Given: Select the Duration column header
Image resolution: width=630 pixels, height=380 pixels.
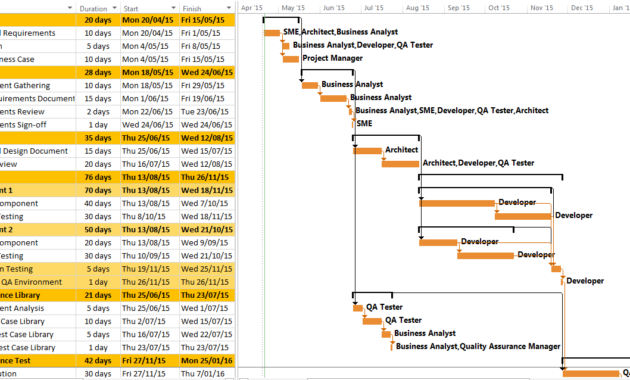Looking at the screenshot, I should click(x=93, y=8).
